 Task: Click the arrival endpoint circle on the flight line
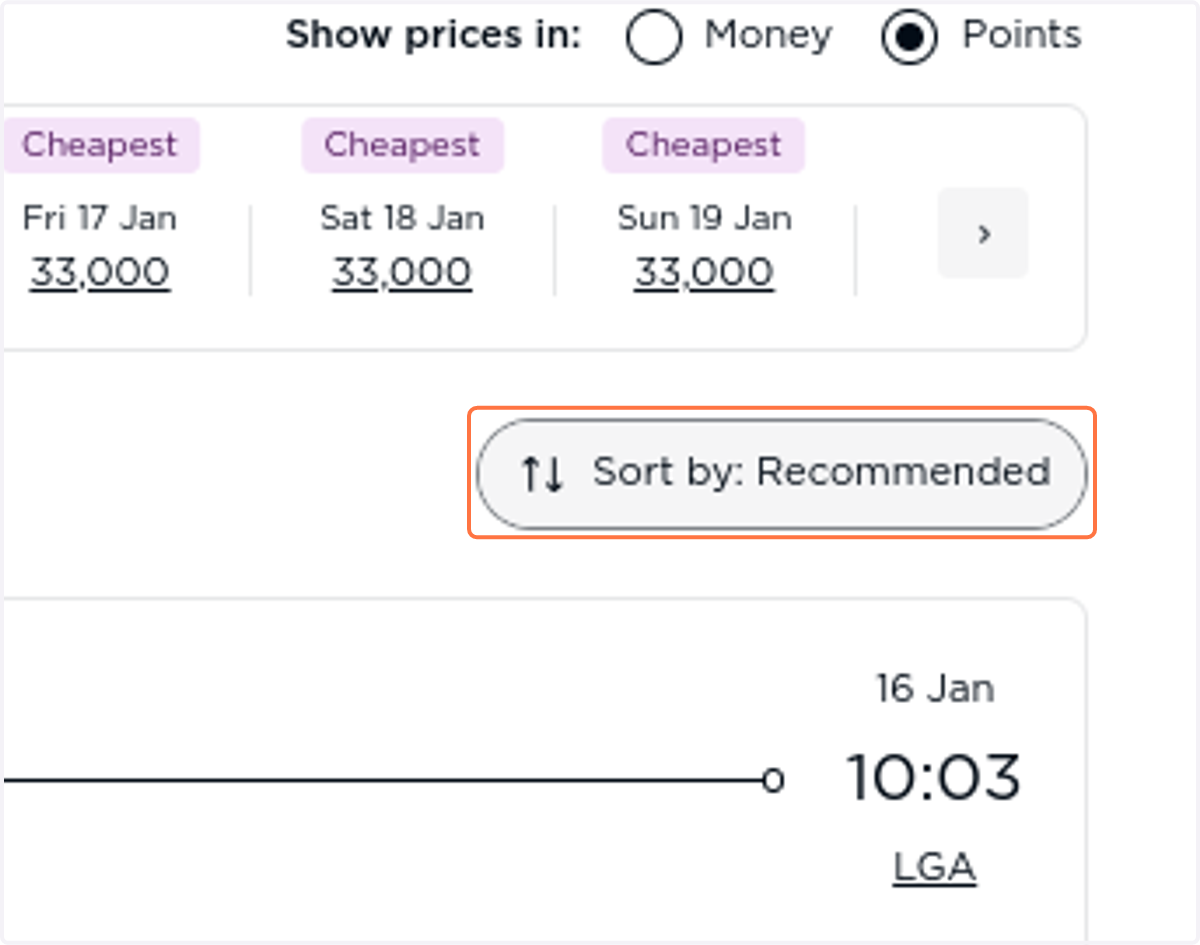pos(772,780)
